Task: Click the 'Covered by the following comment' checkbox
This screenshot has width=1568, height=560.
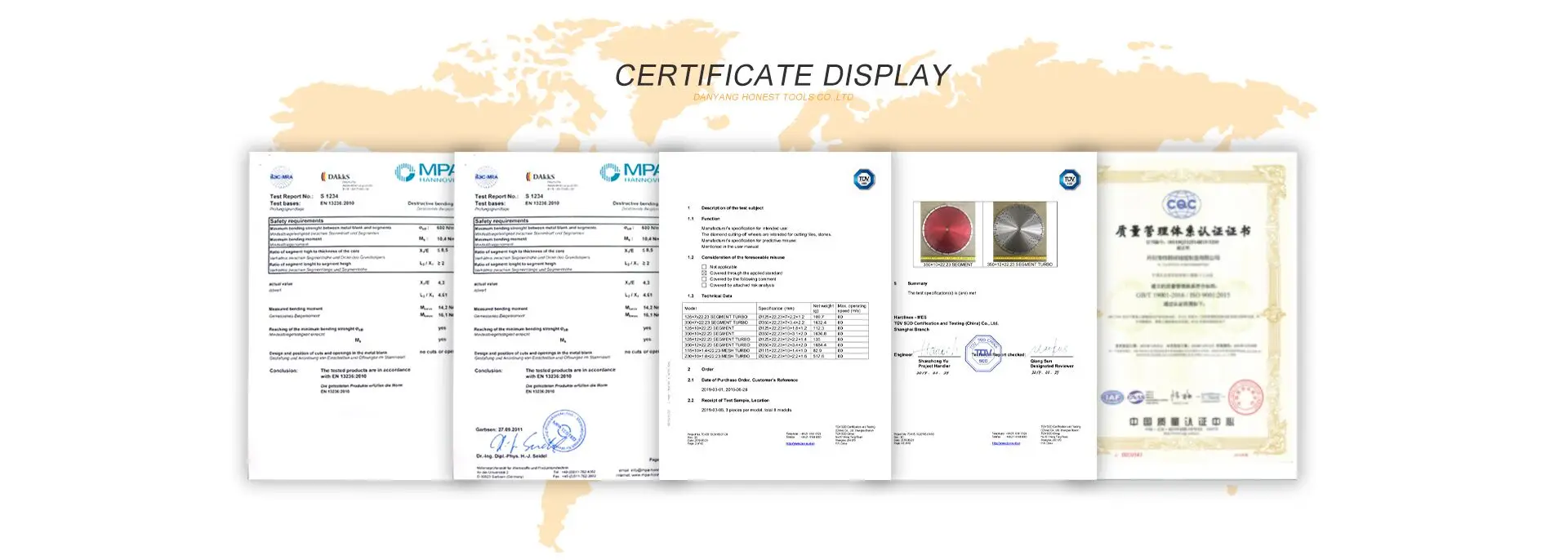Action: coord(704,279)
